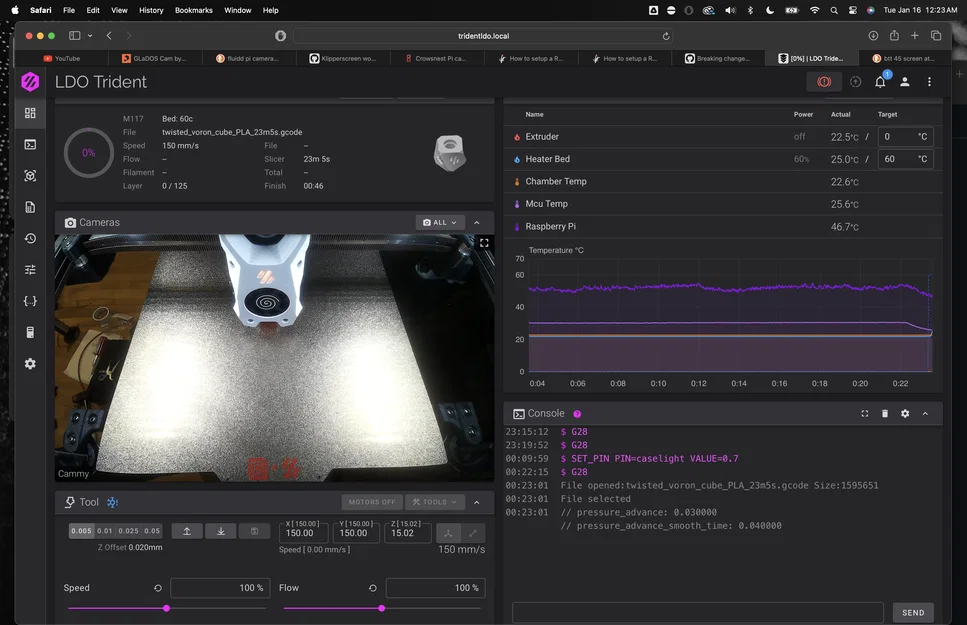Reset the Speed percentage
Screen dimensions: 967x625
click(158, 588)
